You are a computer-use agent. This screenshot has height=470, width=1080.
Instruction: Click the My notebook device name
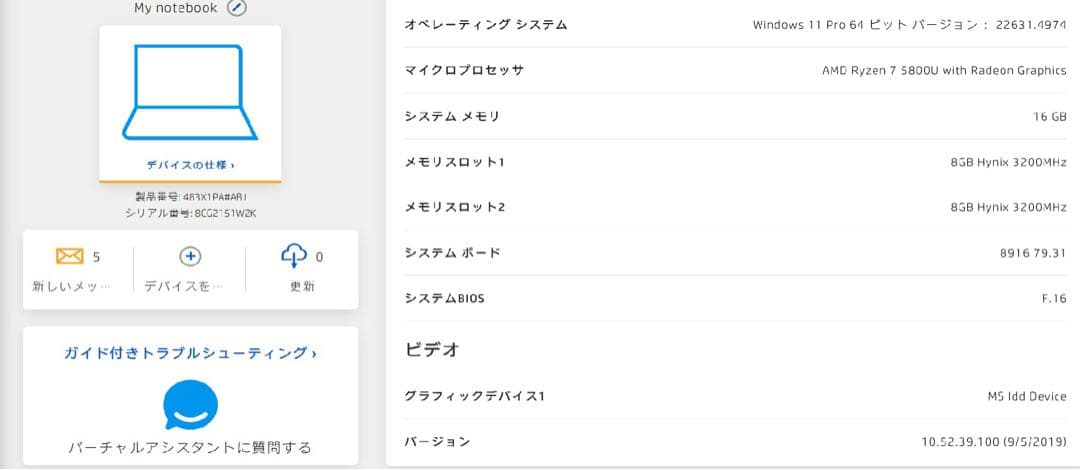click(175, 8)
